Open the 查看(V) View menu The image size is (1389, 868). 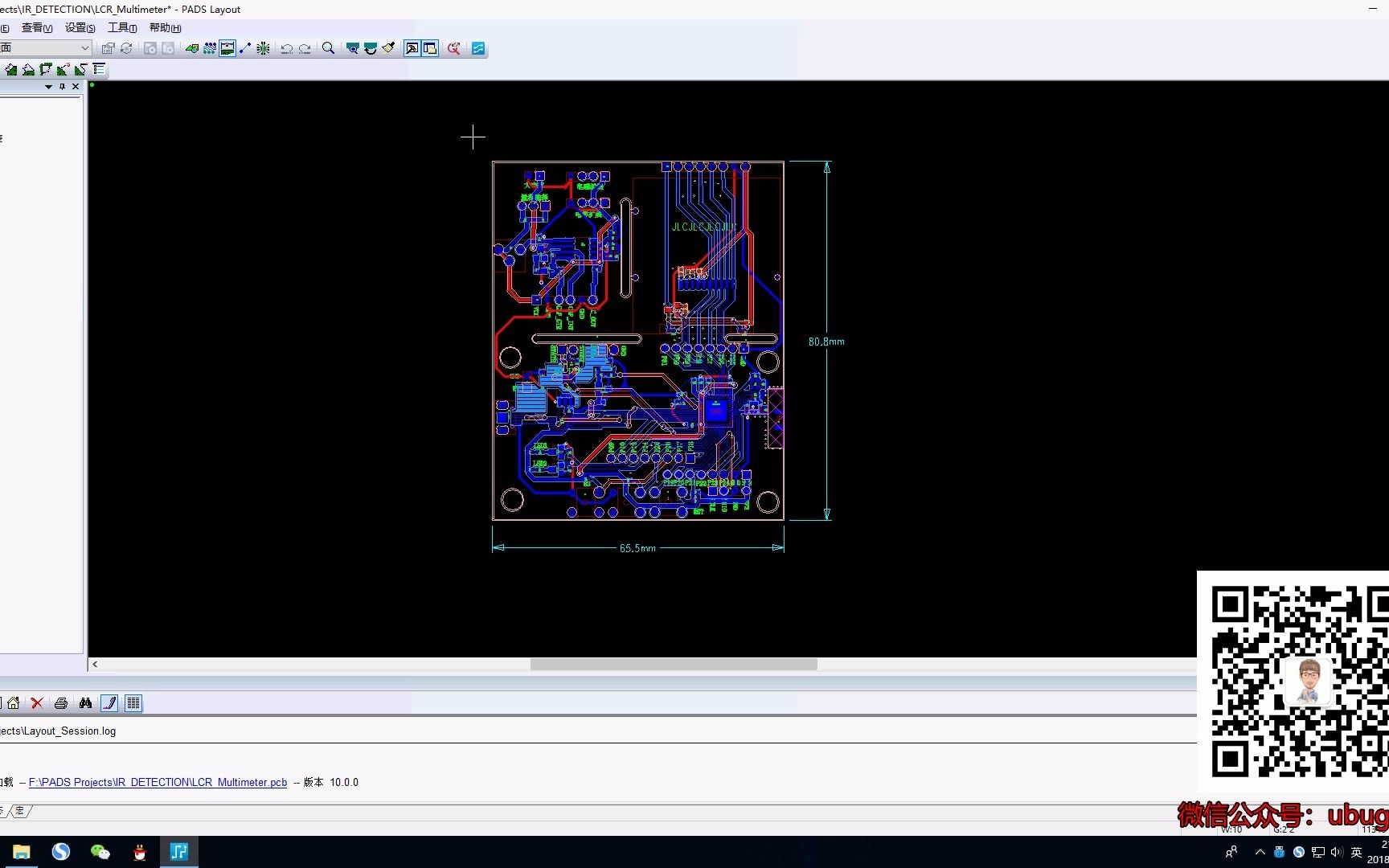pyautogui.click(x=37, y=28)
